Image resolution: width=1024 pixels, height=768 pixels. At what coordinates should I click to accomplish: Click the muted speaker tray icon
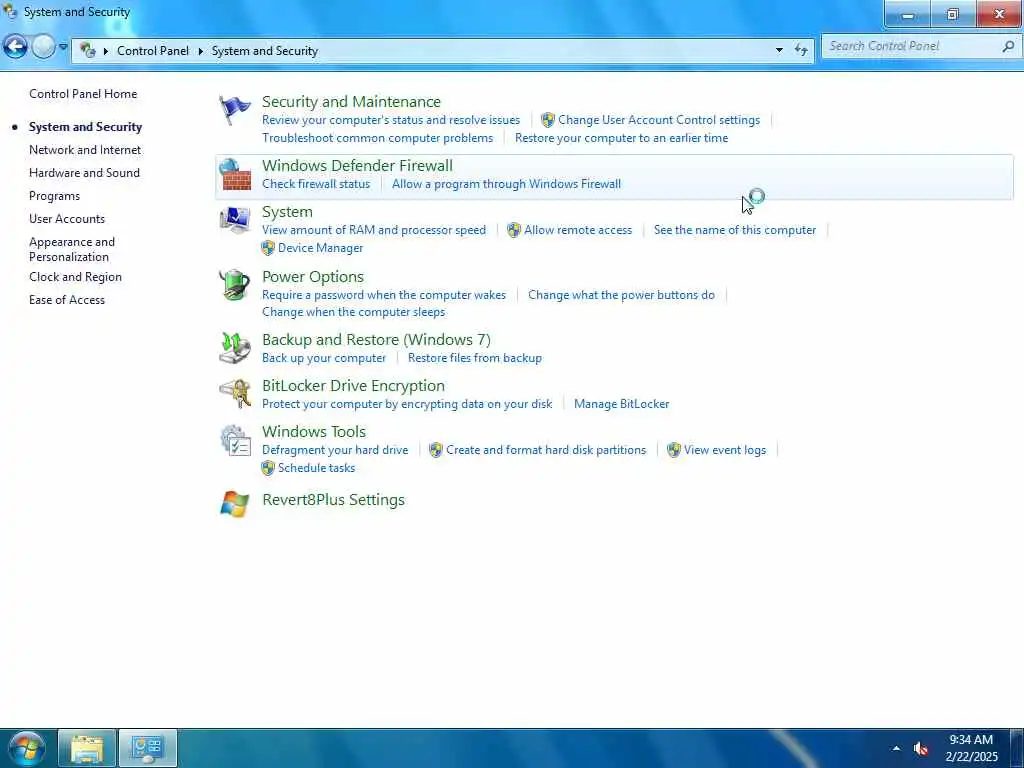point(921,749)
